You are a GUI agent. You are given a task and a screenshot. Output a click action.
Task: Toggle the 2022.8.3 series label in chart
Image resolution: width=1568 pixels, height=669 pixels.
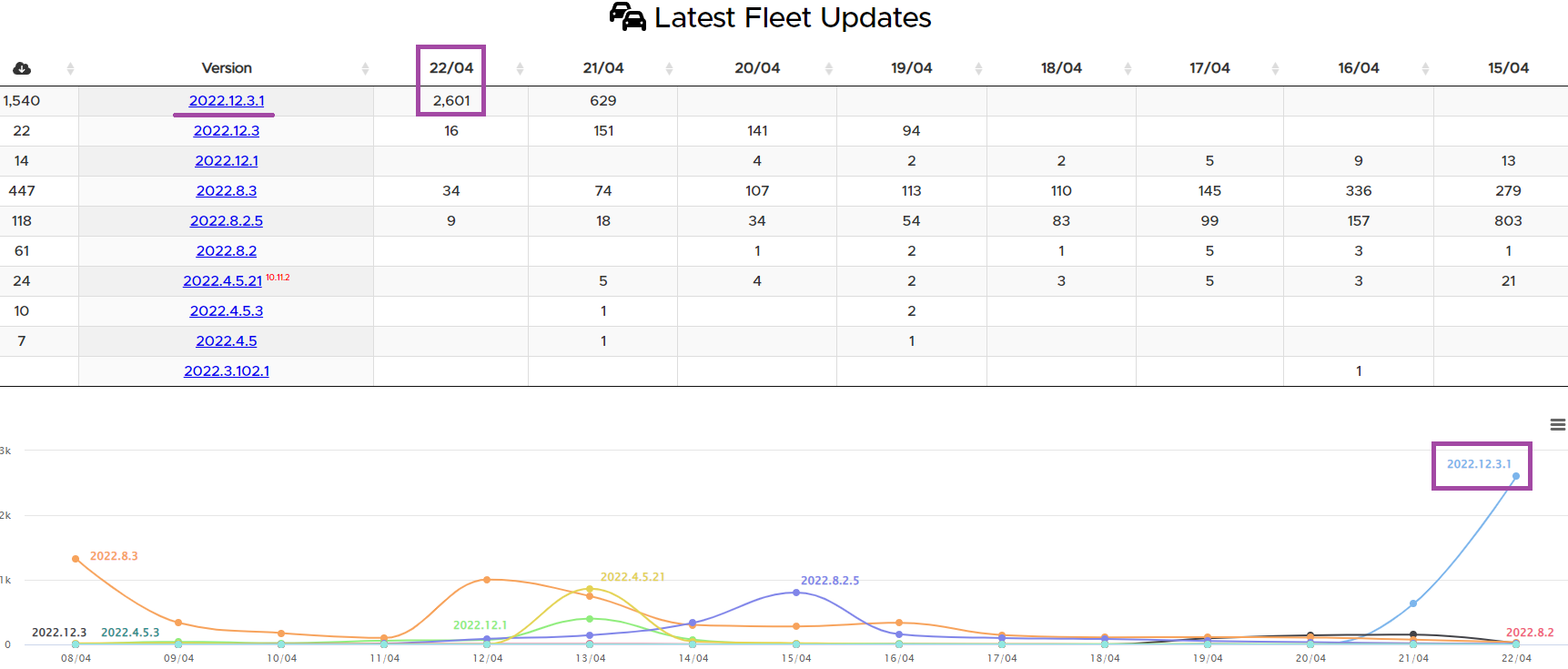pos(114,556)
